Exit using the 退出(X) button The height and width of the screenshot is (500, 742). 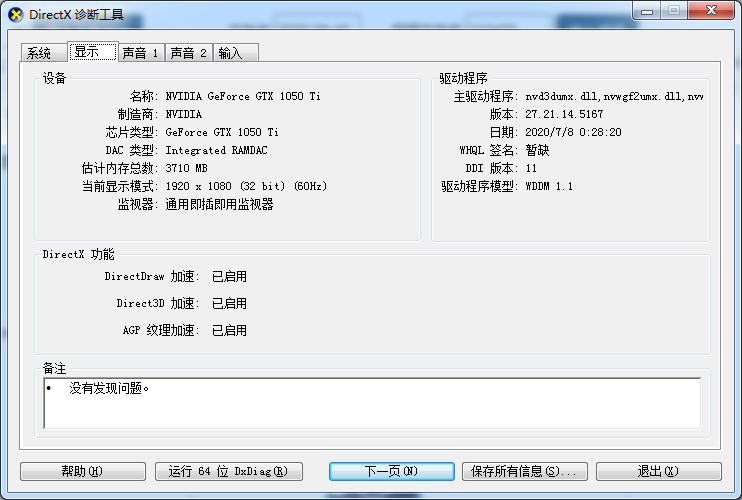tap(658, 471)
